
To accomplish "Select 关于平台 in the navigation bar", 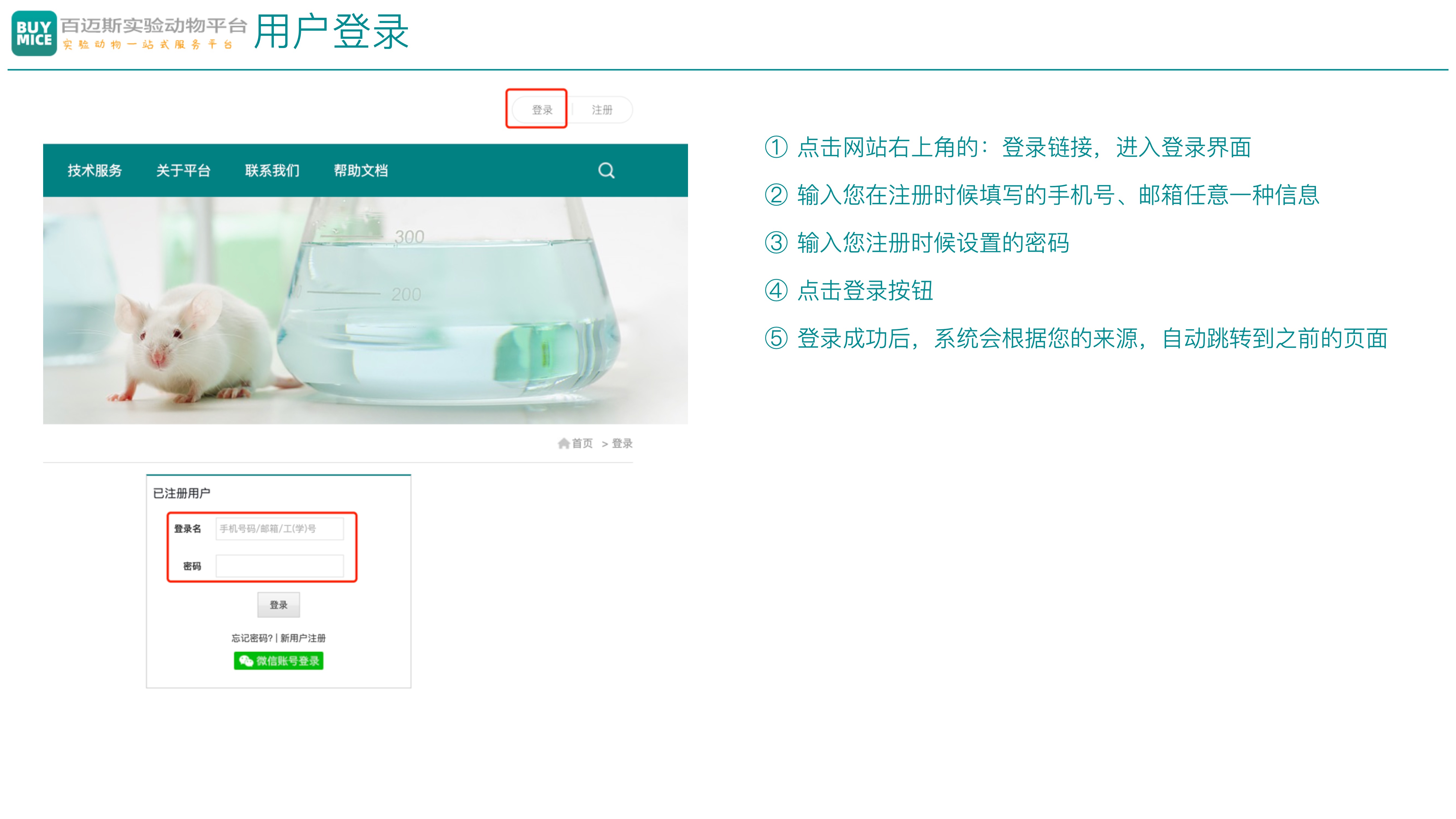I will (x=183, y=171).
